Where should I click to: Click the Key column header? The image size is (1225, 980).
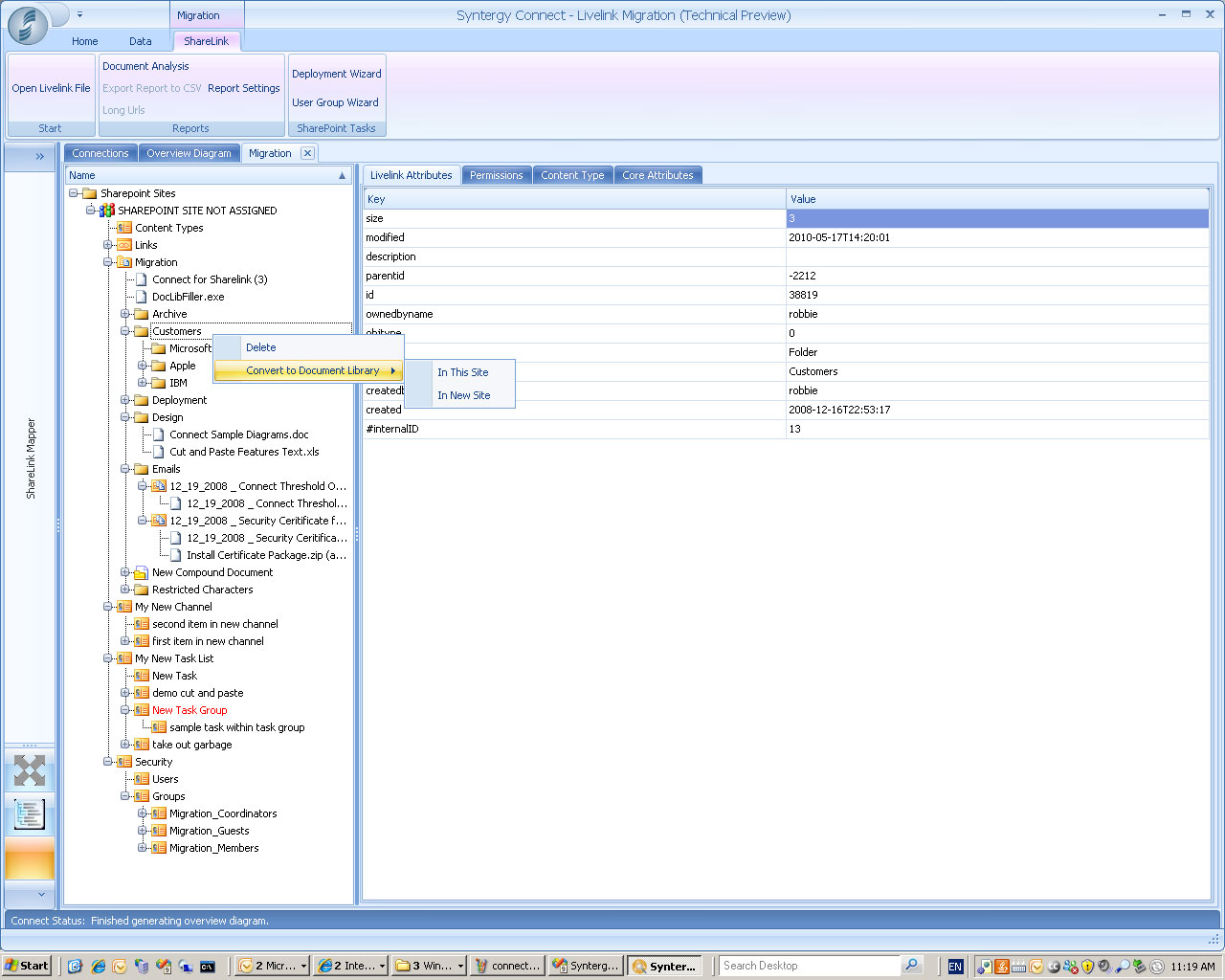coord(574,199)
